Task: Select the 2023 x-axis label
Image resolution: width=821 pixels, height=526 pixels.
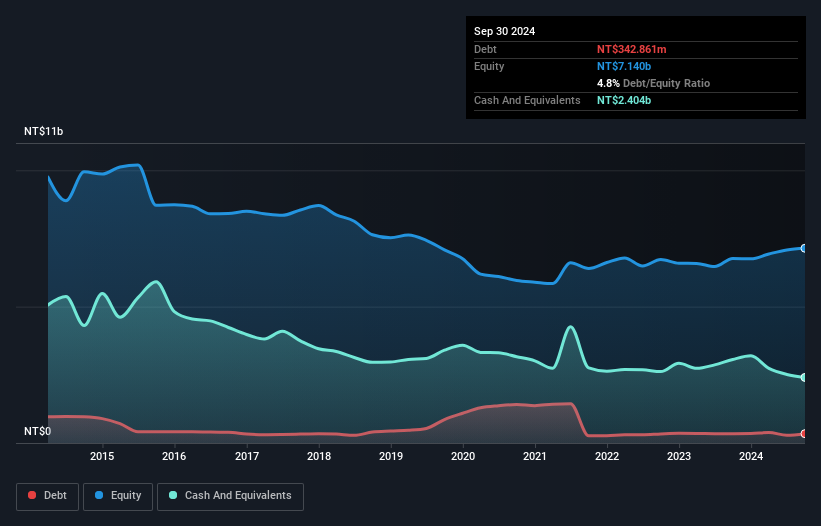Action: (x=679, y=456)
